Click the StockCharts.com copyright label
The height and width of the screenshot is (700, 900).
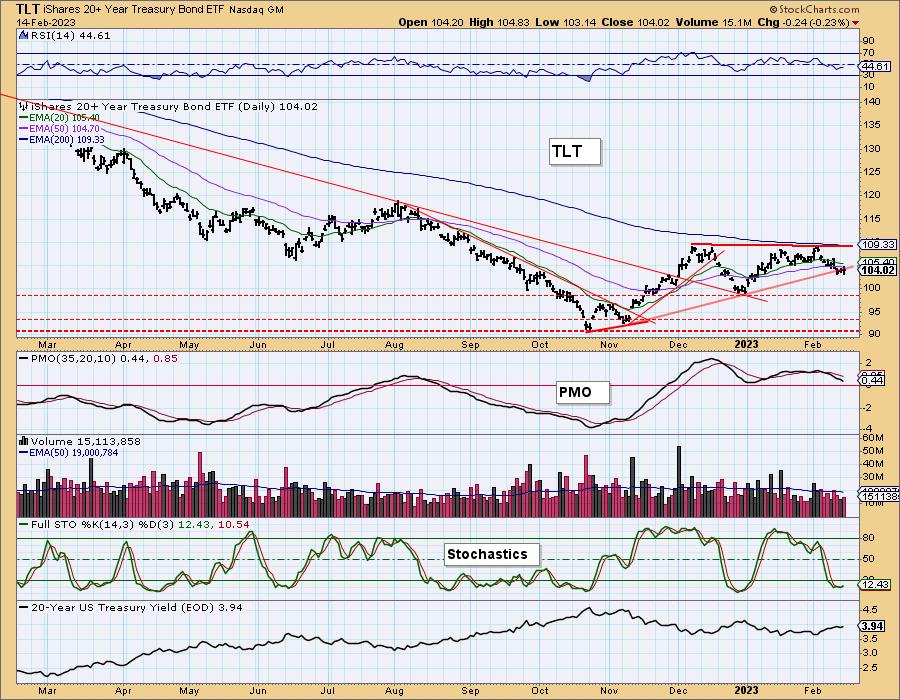813,9
